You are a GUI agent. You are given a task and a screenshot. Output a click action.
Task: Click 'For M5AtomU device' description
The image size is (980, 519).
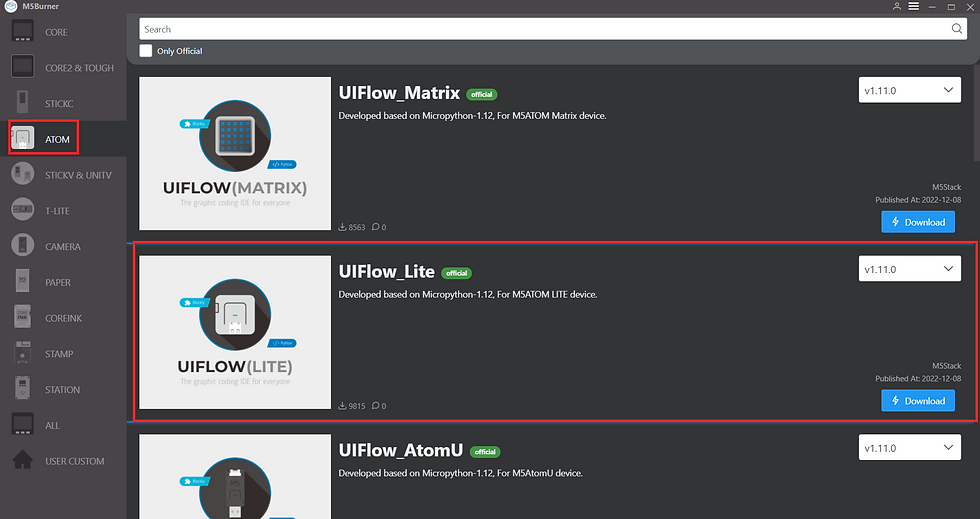coord(540,473)
